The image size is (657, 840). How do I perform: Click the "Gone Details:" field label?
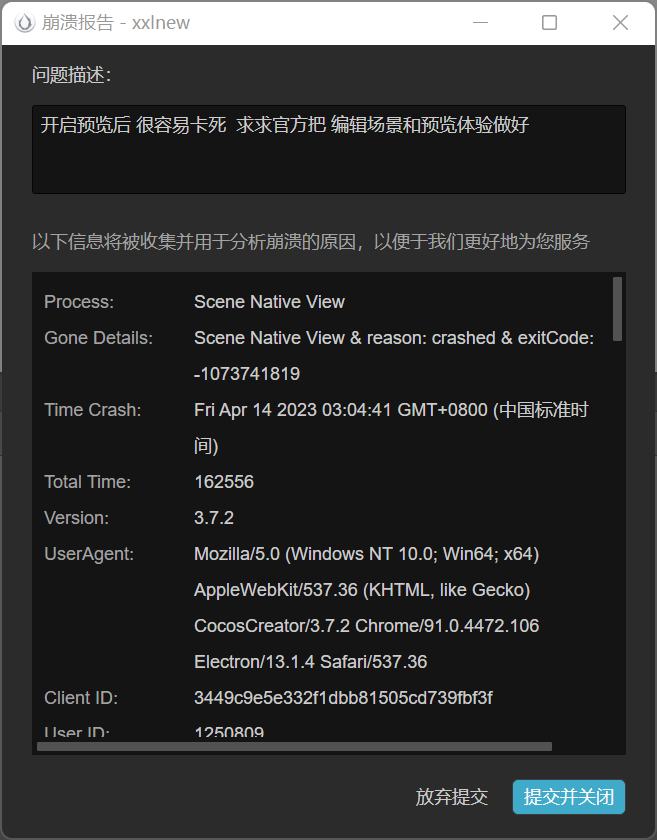[98, 338]
